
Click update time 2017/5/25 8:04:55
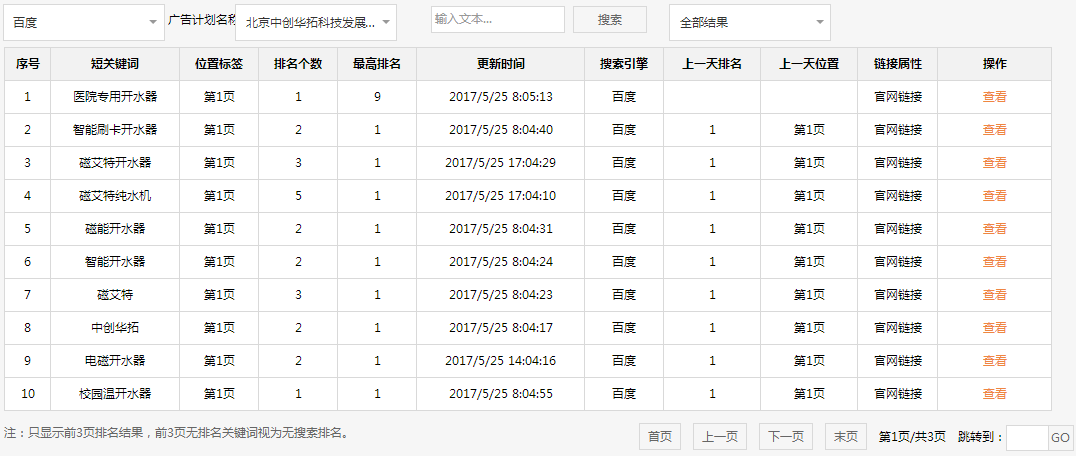pyautogui.click(x=500, y=394)
